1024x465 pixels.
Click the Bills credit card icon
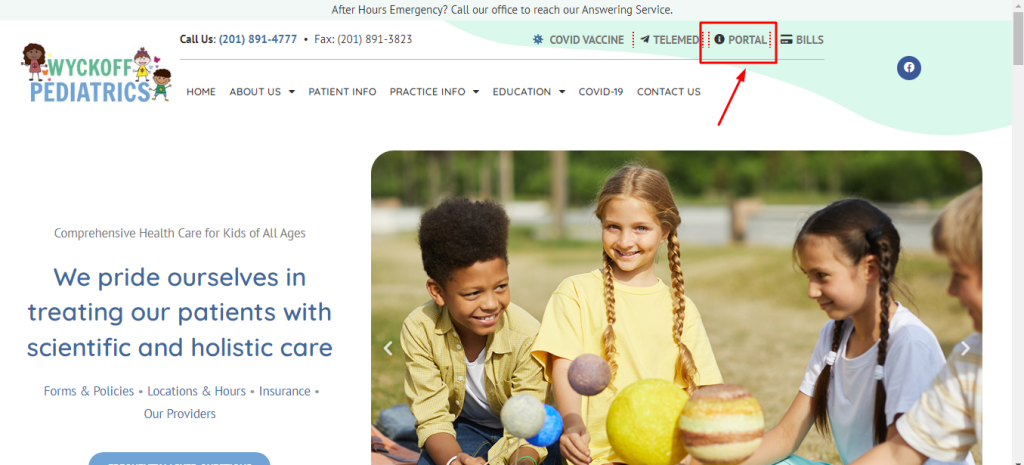click(x=787, y=39)
